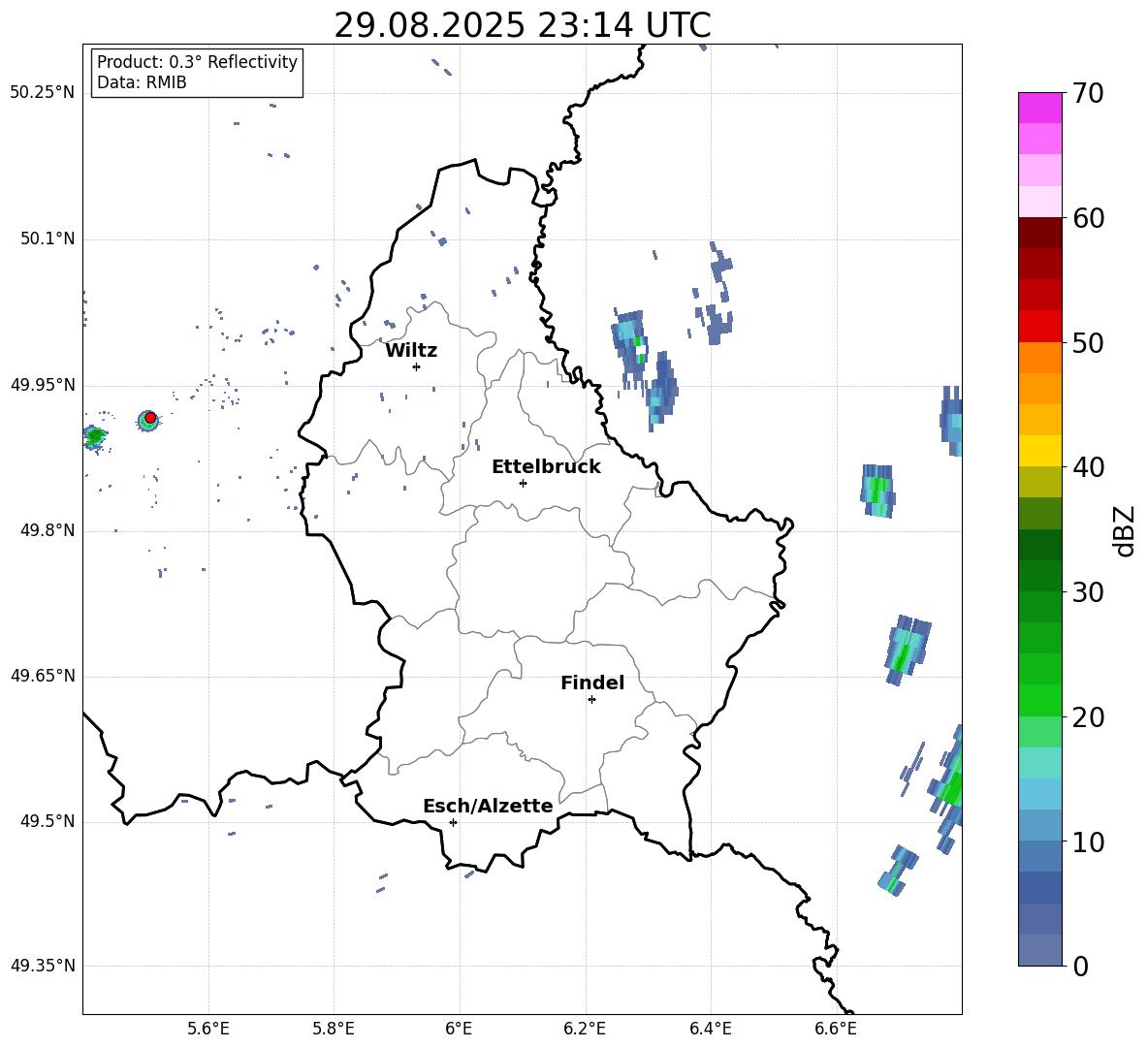The width and height of the screenshot is (1148, 1048).
Task: Click the 6.4°E longitude label
Action: pos(710,1030)
